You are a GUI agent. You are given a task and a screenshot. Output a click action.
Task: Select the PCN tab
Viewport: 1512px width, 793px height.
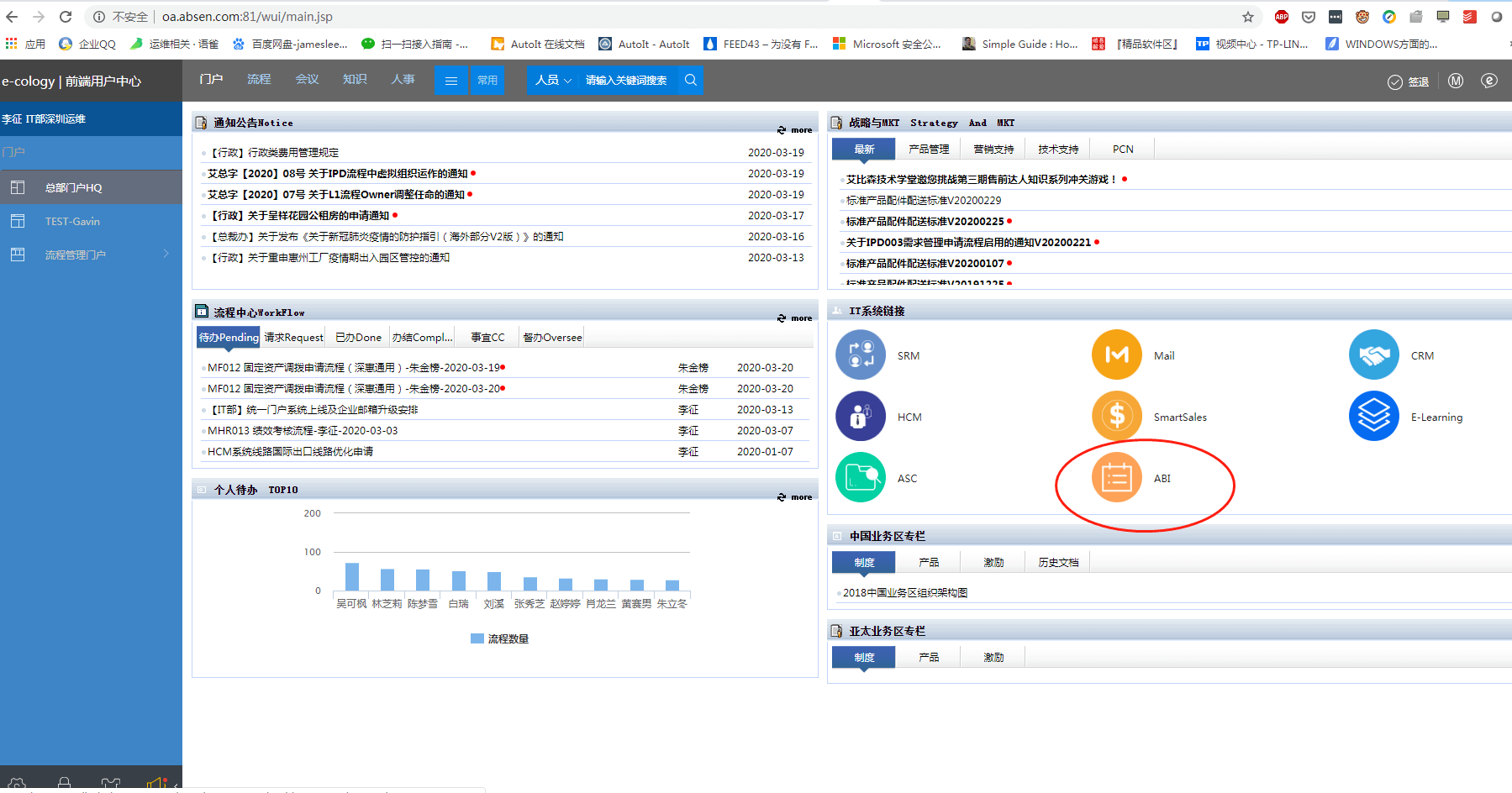click(x=1123, y=149)
